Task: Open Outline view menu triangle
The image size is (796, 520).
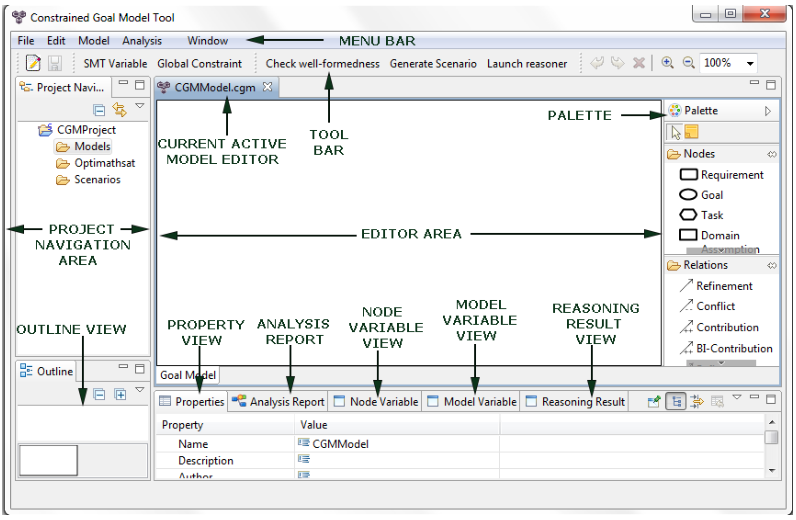Action: (x=140, y=389)
